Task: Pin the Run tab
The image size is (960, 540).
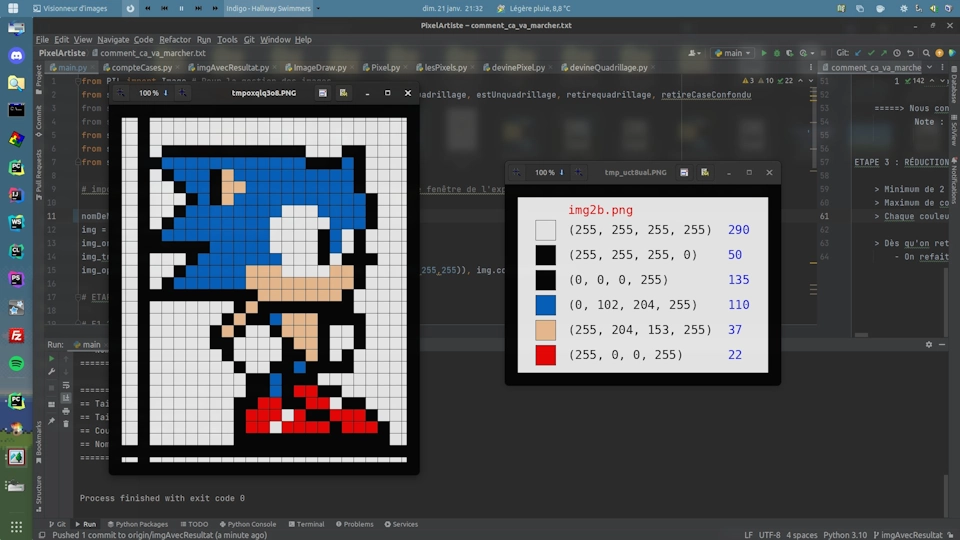Action: pyautogui.click(x=51, y=421)
